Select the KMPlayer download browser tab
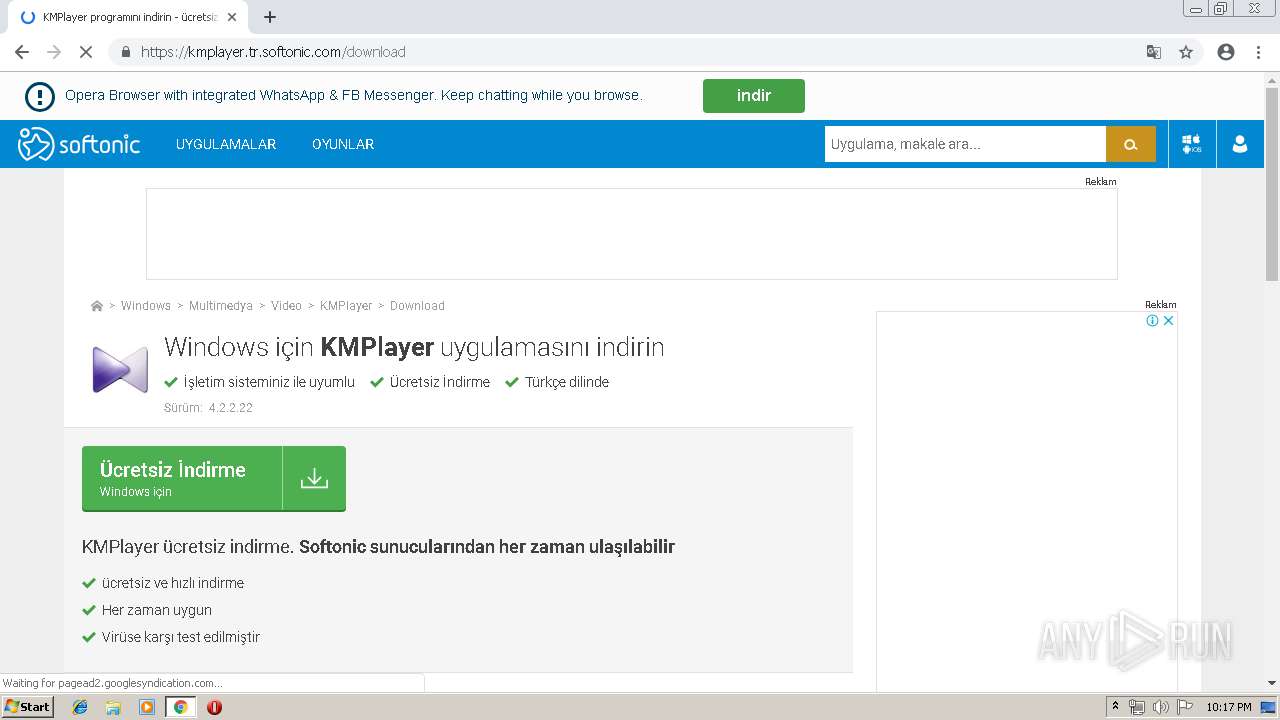The width and height of the screenshot is (1280, 720). coord(126,17)
